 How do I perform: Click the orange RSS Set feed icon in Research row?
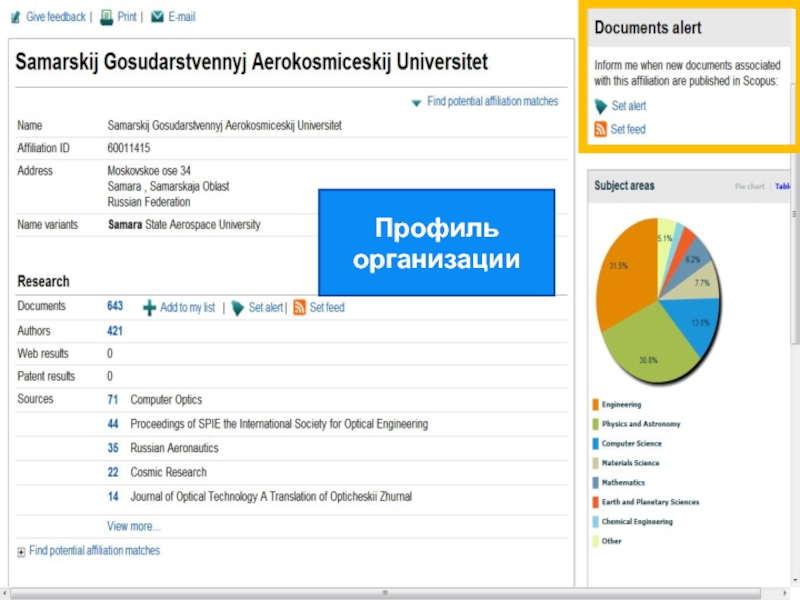pyautogui.click(x=299, y=308)
